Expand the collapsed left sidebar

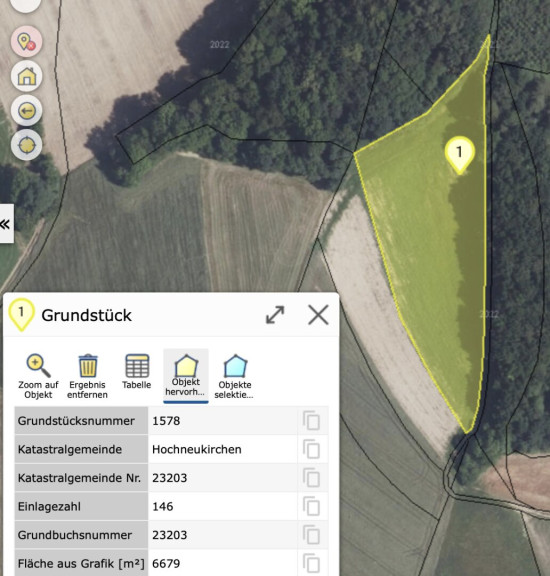(x=6, y=223)
